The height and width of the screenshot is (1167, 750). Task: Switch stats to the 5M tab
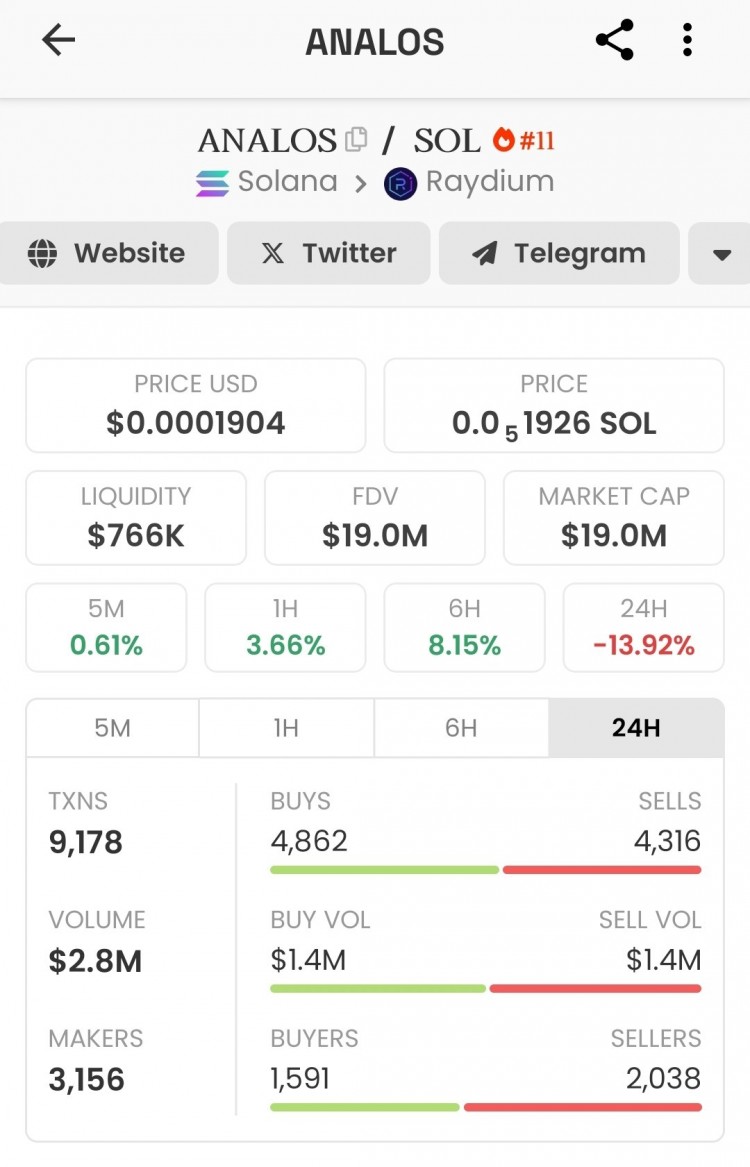coord(112,727)
